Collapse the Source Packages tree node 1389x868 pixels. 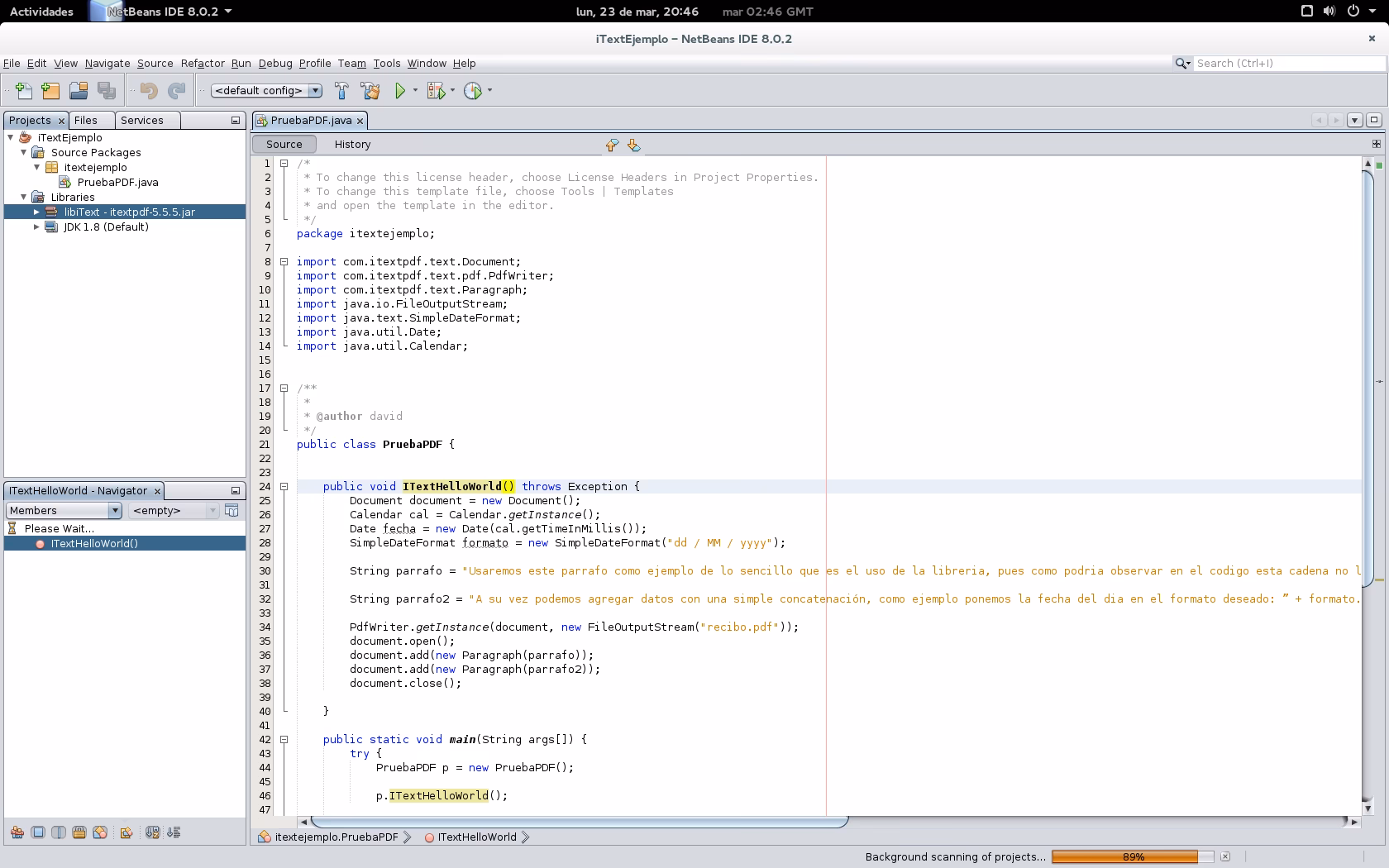tap(23, 152)
